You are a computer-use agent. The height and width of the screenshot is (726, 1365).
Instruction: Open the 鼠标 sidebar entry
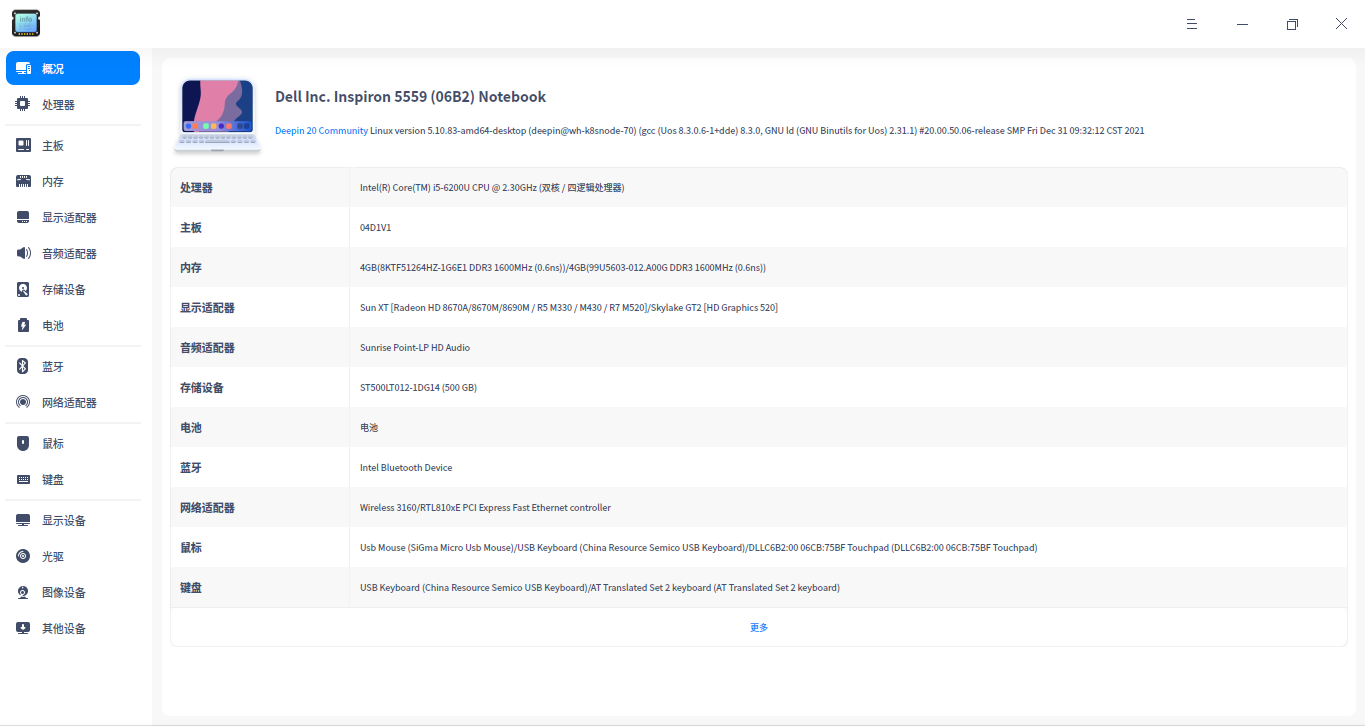(73, 443)
